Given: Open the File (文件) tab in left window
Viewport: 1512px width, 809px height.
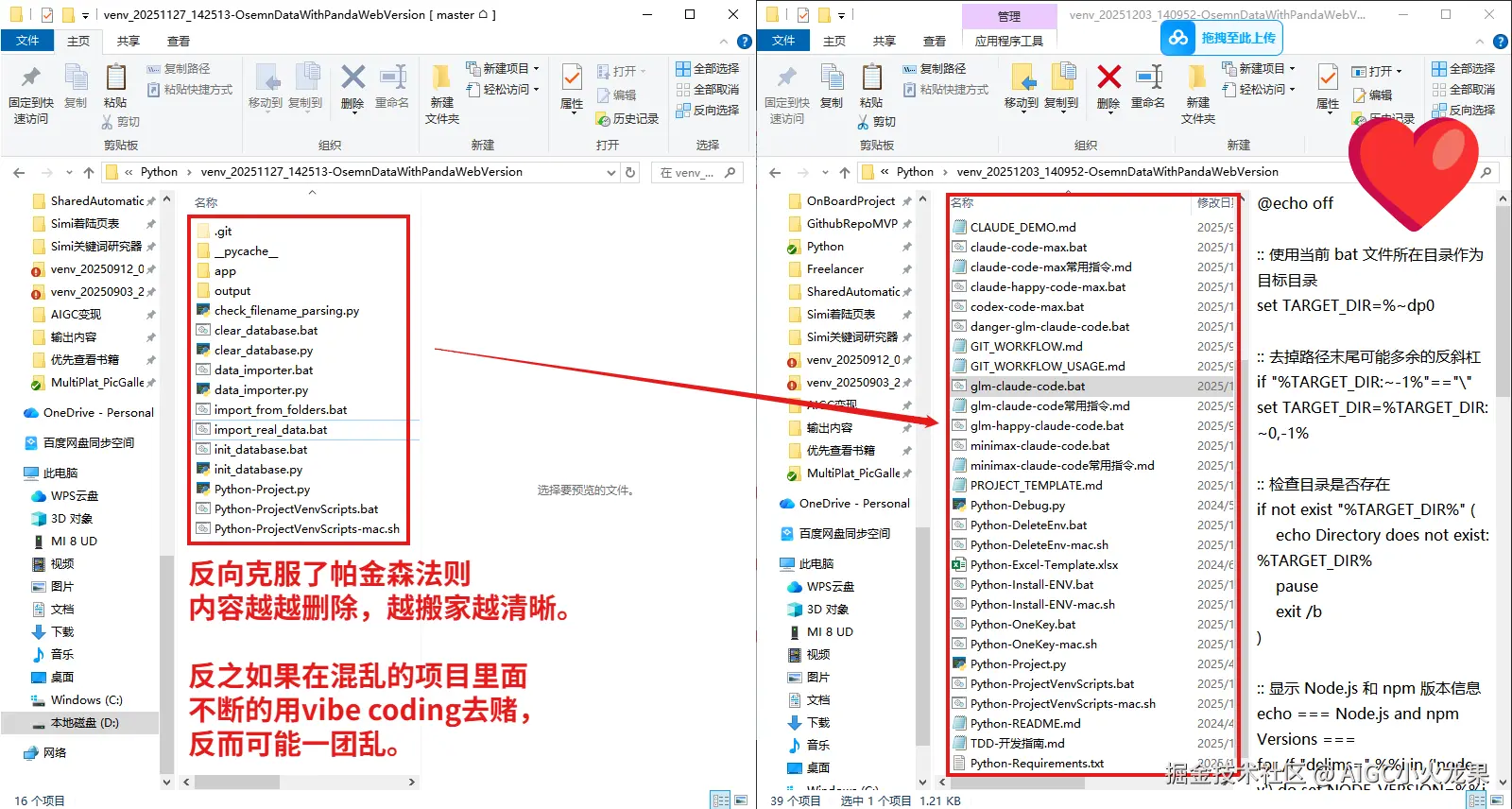Looking at the screenshot, I should click(28, 41).
